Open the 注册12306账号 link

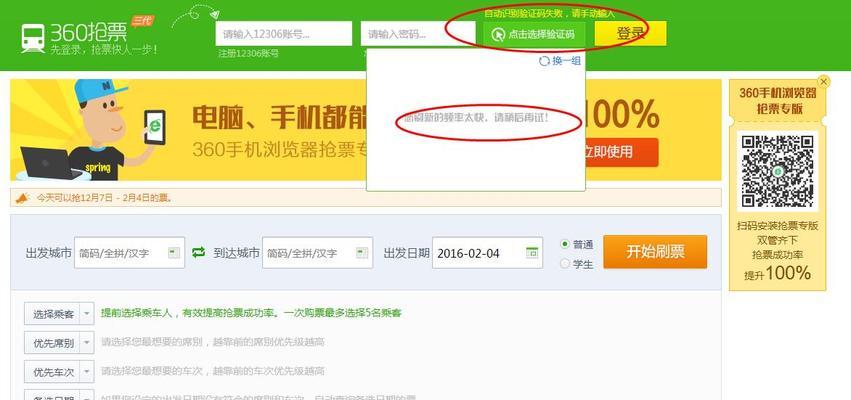(249, 53)
